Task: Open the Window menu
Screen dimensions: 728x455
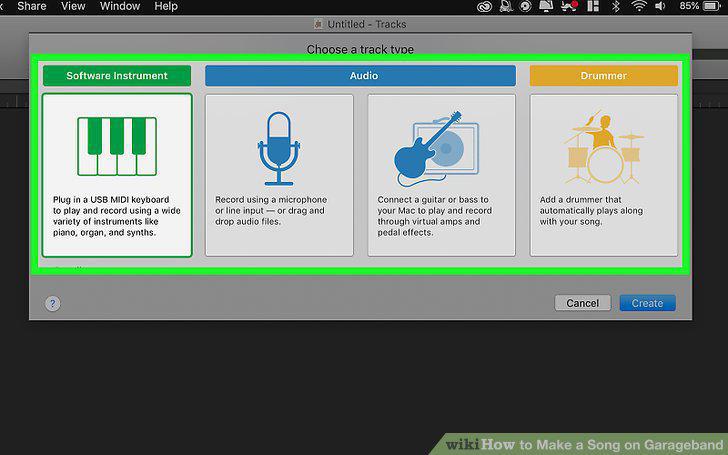Action: click(x=120, y=6)
